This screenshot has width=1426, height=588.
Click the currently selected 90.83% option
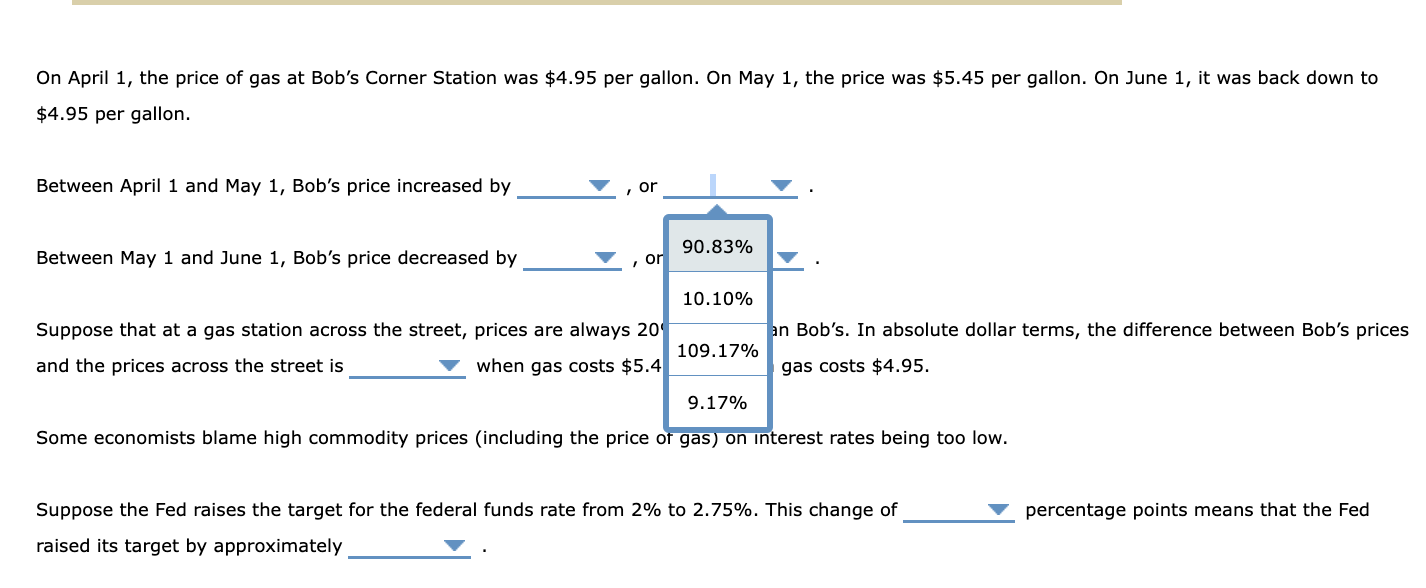point(715,246)
